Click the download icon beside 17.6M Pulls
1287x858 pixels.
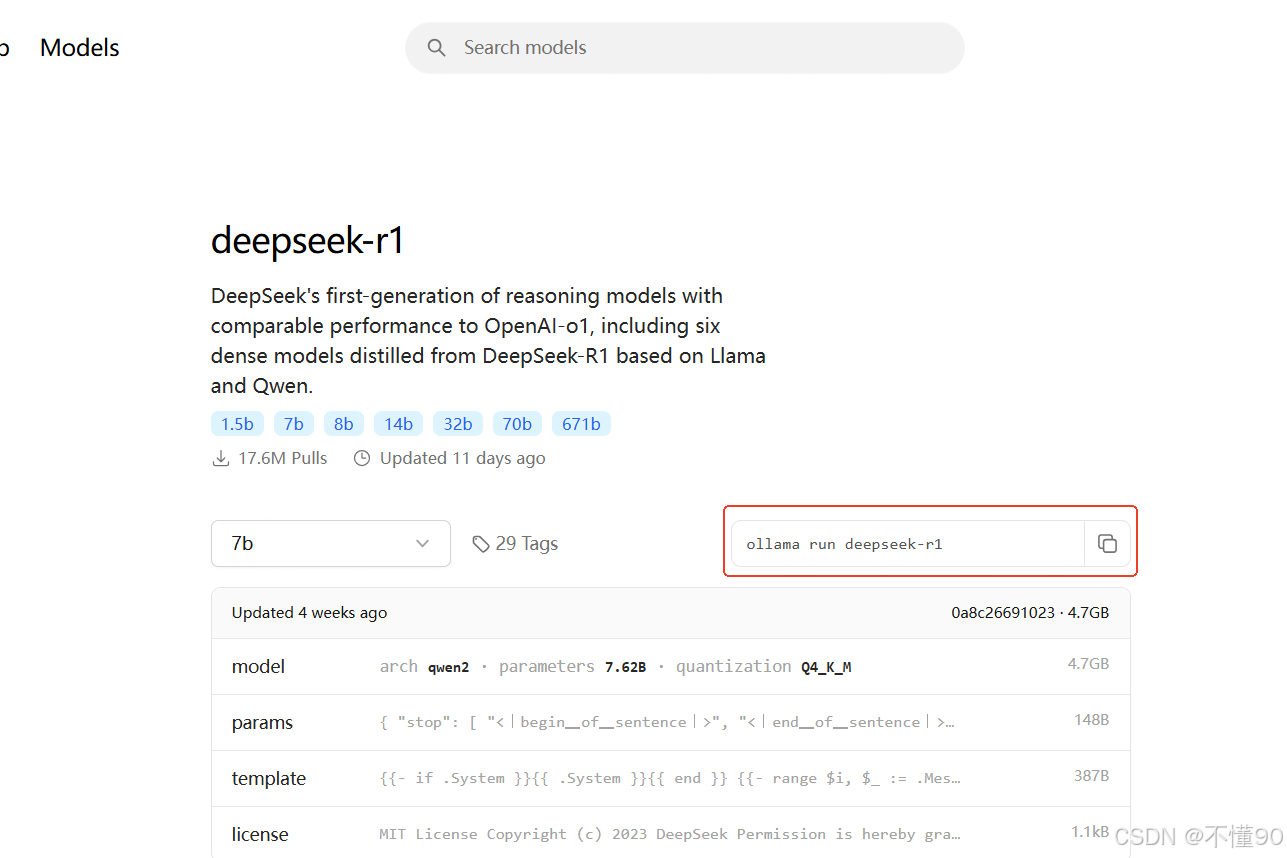click(x=220, y=457)
